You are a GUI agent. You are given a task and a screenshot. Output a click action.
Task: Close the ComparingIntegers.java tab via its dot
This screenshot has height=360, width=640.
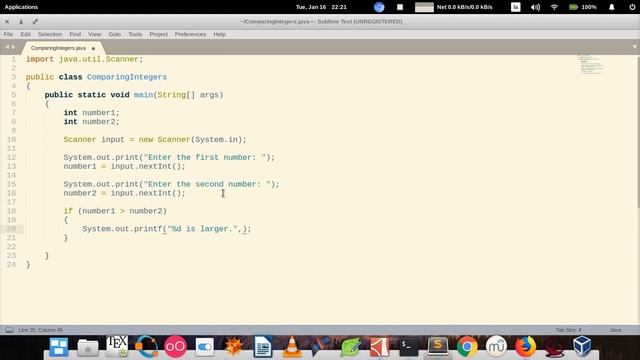[x=93, y=48]
